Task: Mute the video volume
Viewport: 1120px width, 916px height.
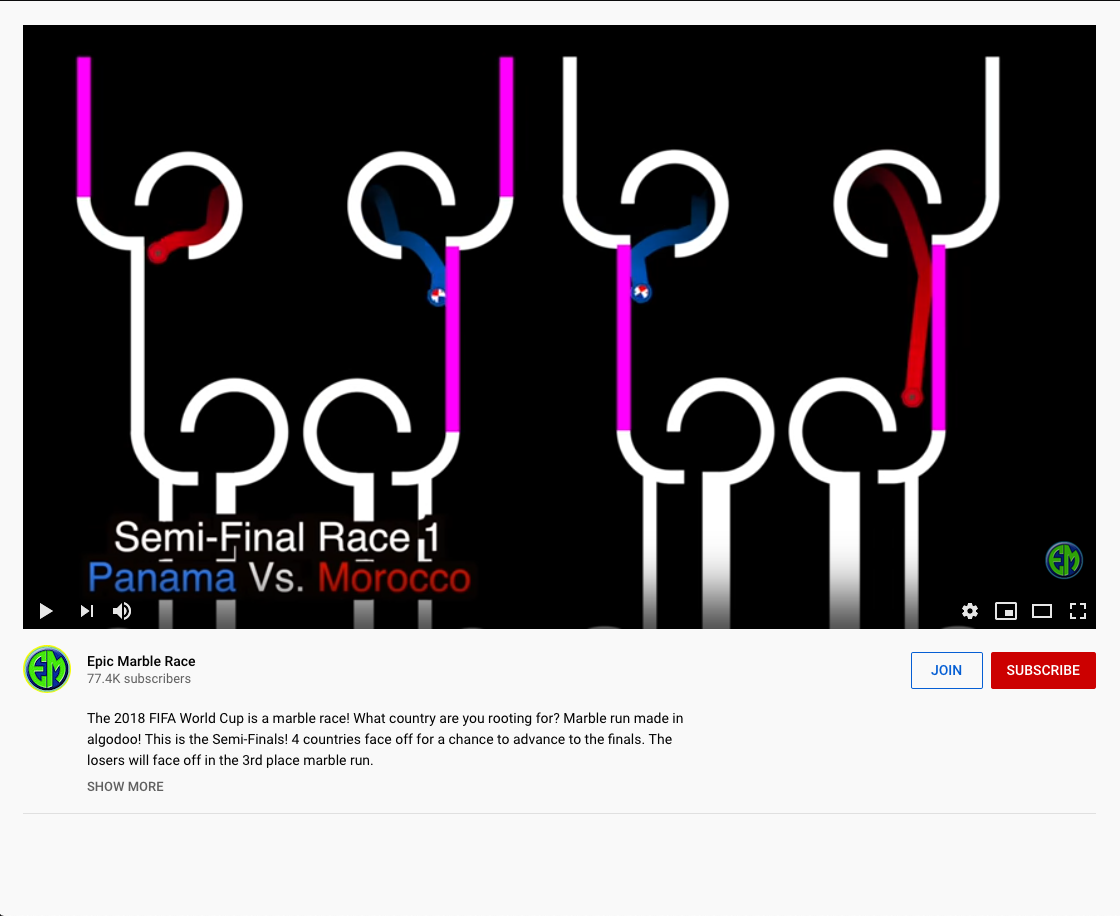Action: (122, 611)
